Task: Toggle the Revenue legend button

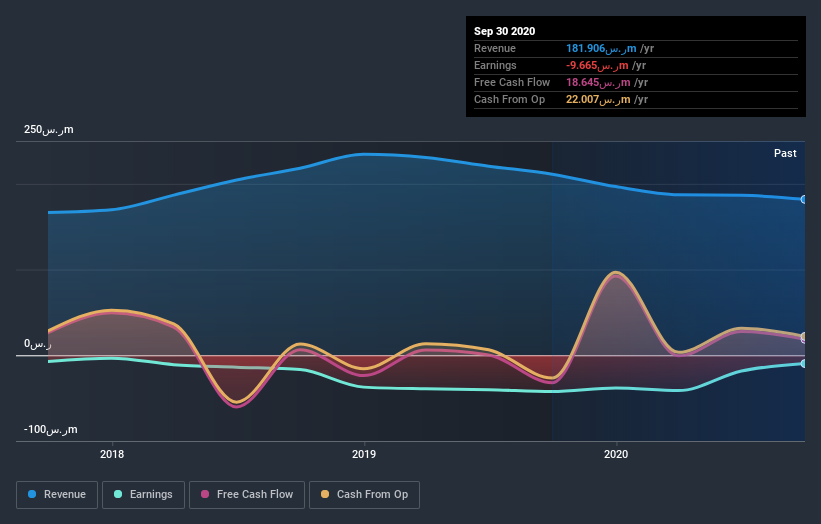Action: [57, 495]
